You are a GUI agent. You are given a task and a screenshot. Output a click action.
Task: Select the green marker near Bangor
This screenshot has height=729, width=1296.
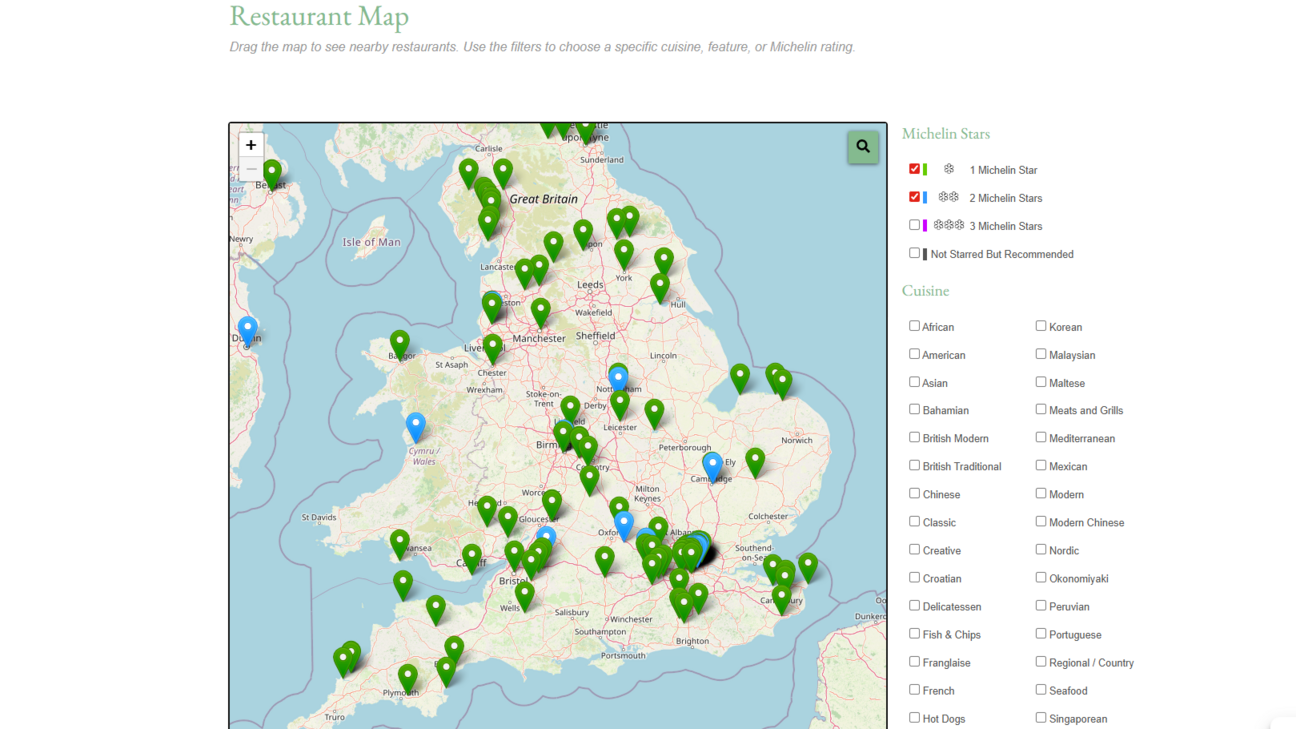point(399,343)
